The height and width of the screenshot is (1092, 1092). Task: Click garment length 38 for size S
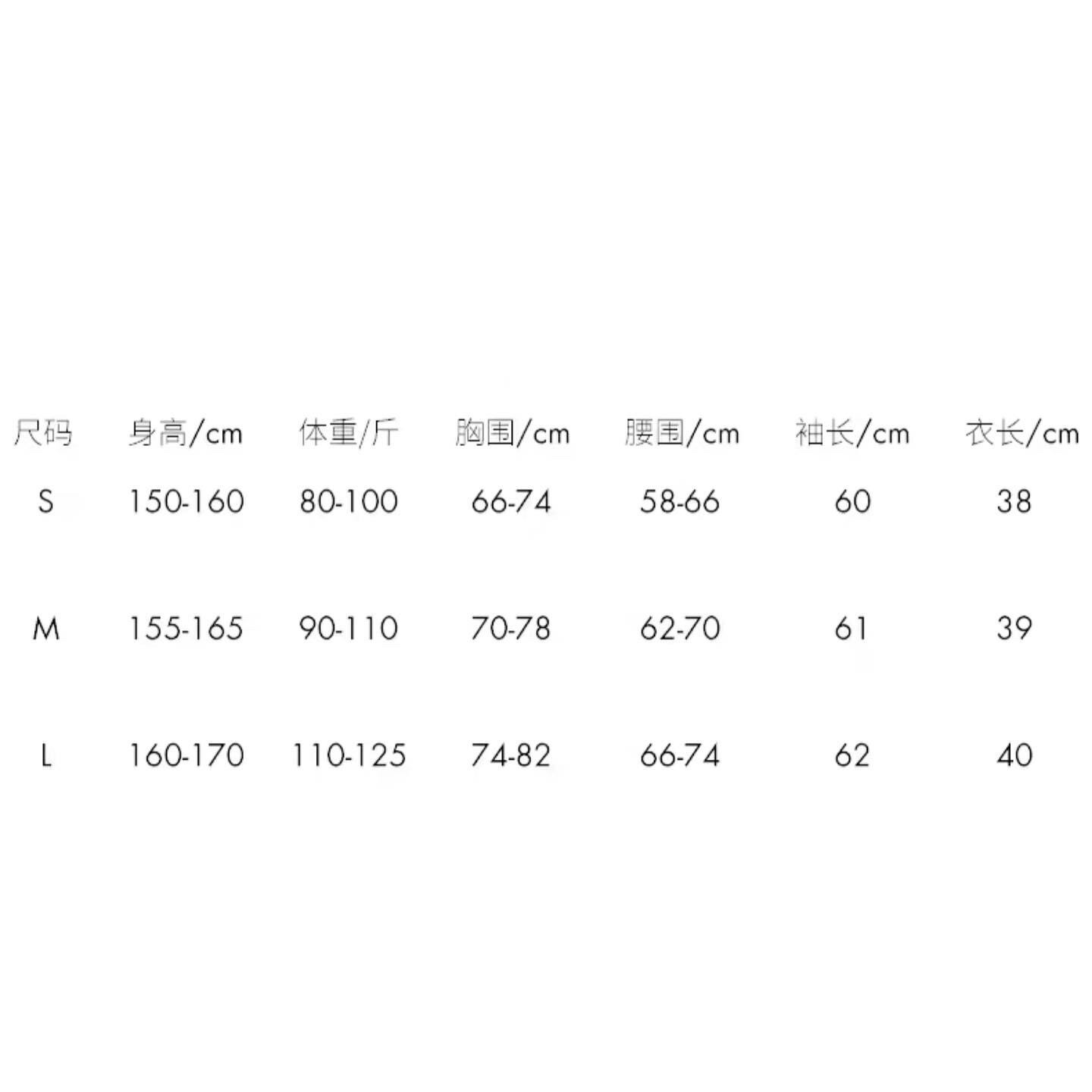click(x=1014, y=501)
